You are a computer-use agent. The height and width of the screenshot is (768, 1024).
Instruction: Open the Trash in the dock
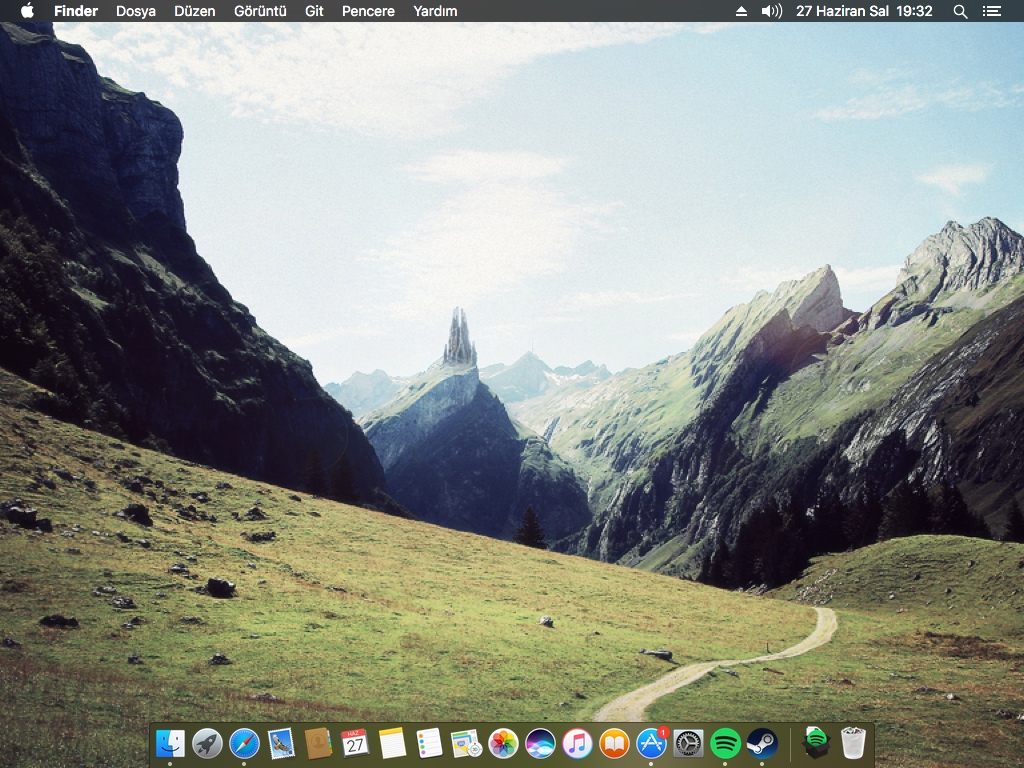pyautogui.click(x=853, y=743)
